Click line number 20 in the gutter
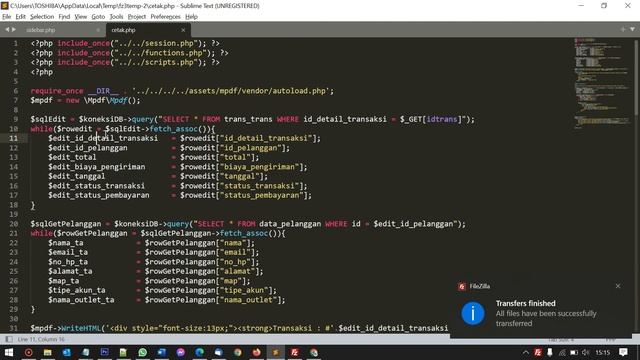 tap(13, 224)
